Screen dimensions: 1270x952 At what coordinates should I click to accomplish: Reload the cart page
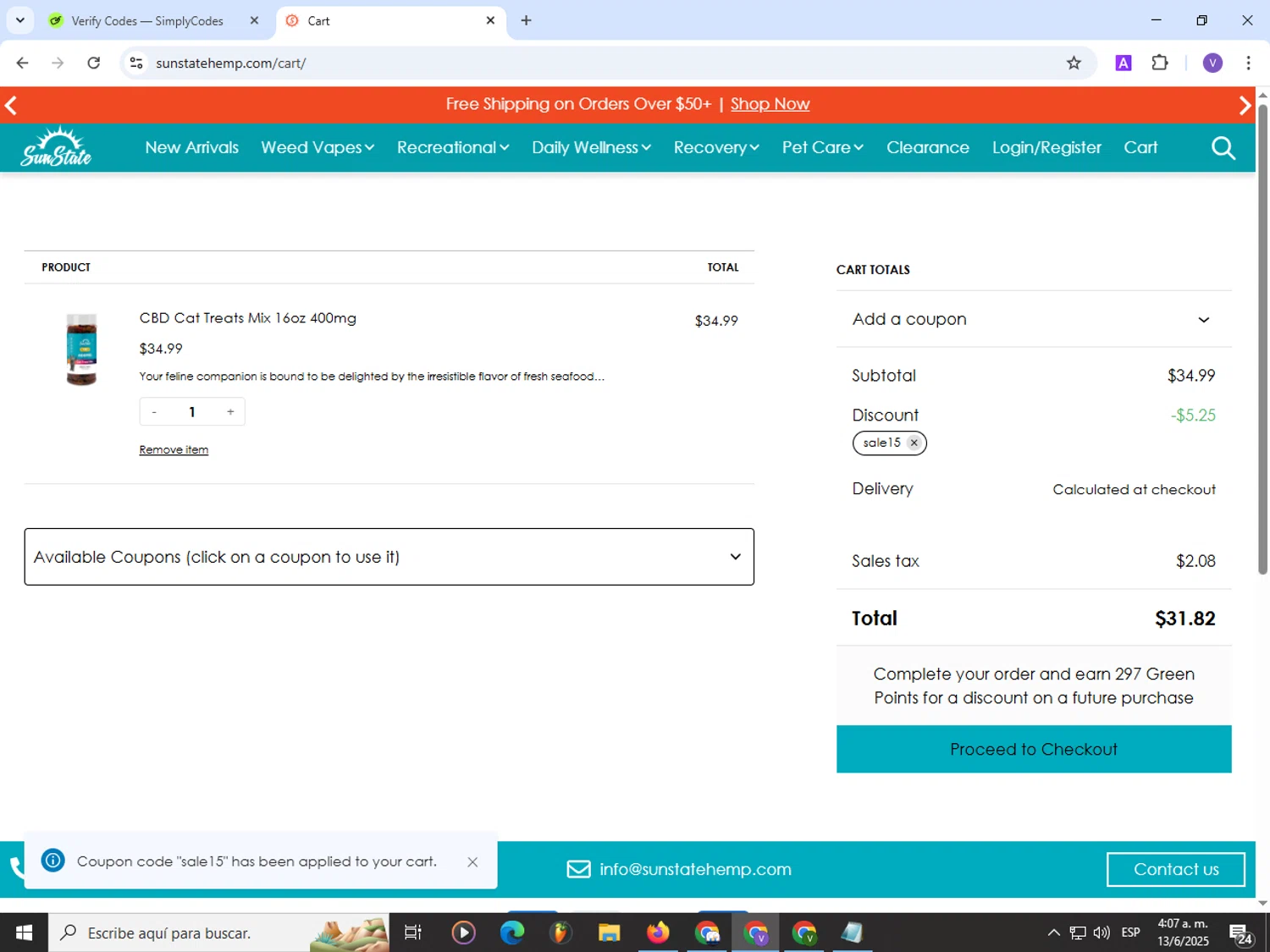(x=94, y=63)
